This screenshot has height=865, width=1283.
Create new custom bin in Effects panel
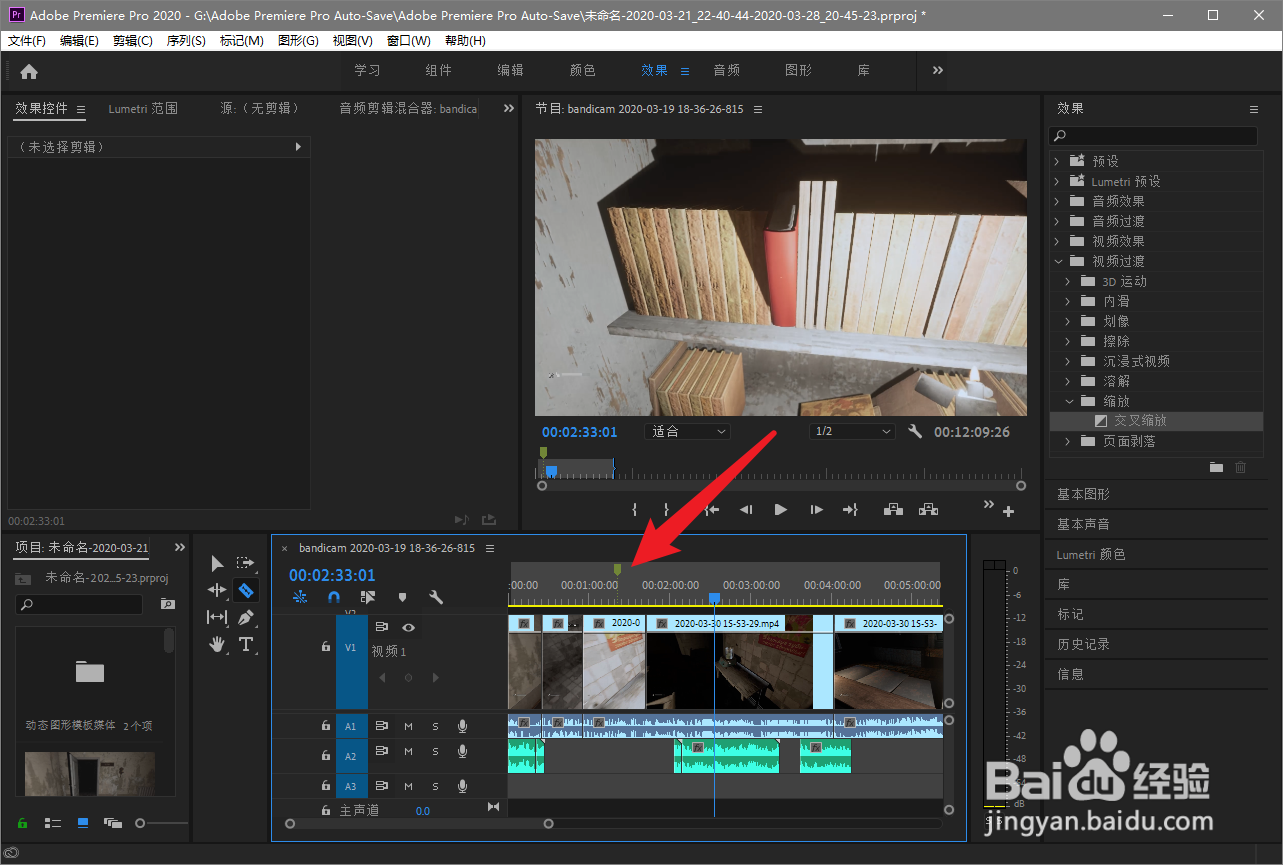pyautogui.click(x=1216, y=467)
